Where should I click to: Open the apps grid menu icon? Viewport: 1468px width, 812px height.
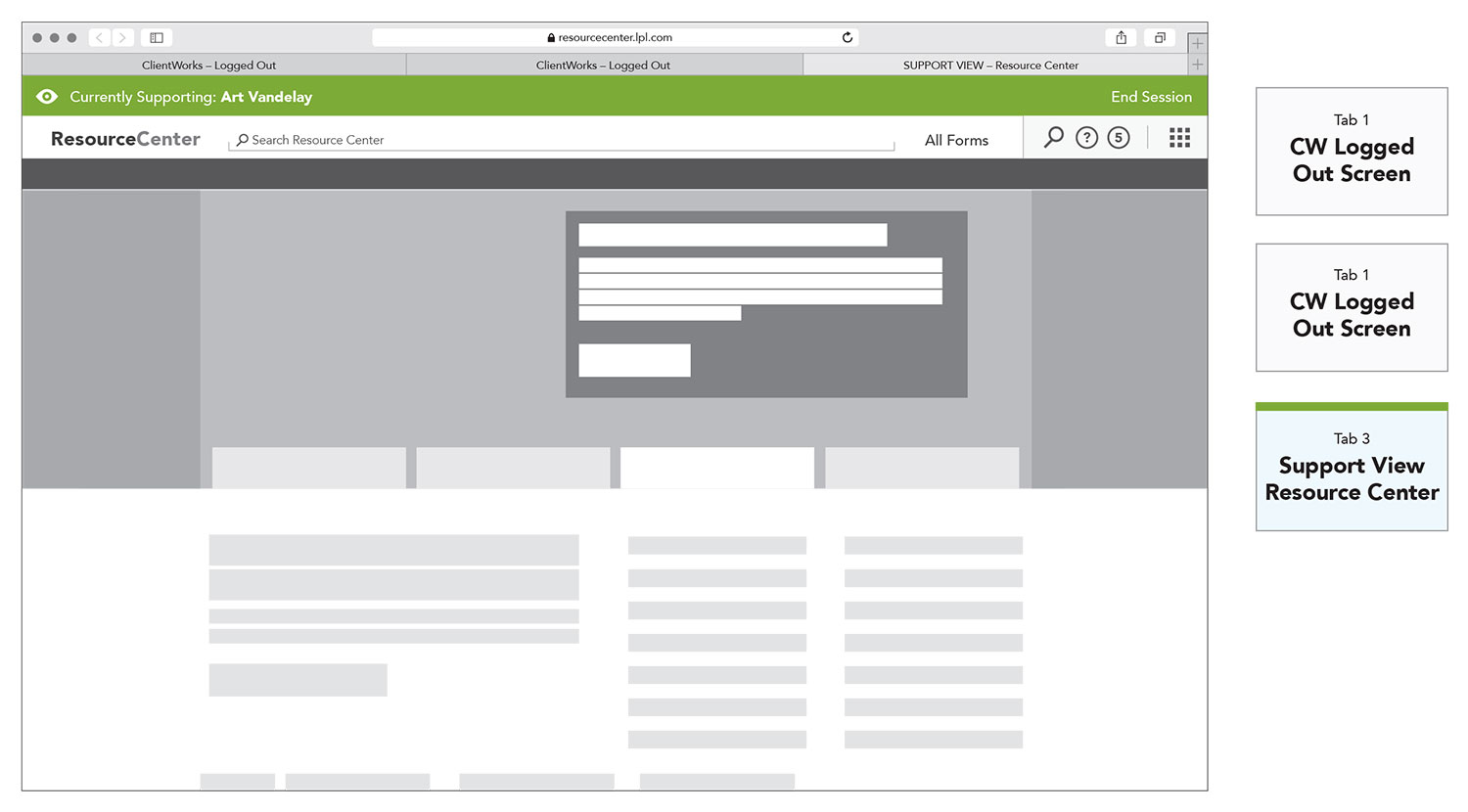(1179, 138)
